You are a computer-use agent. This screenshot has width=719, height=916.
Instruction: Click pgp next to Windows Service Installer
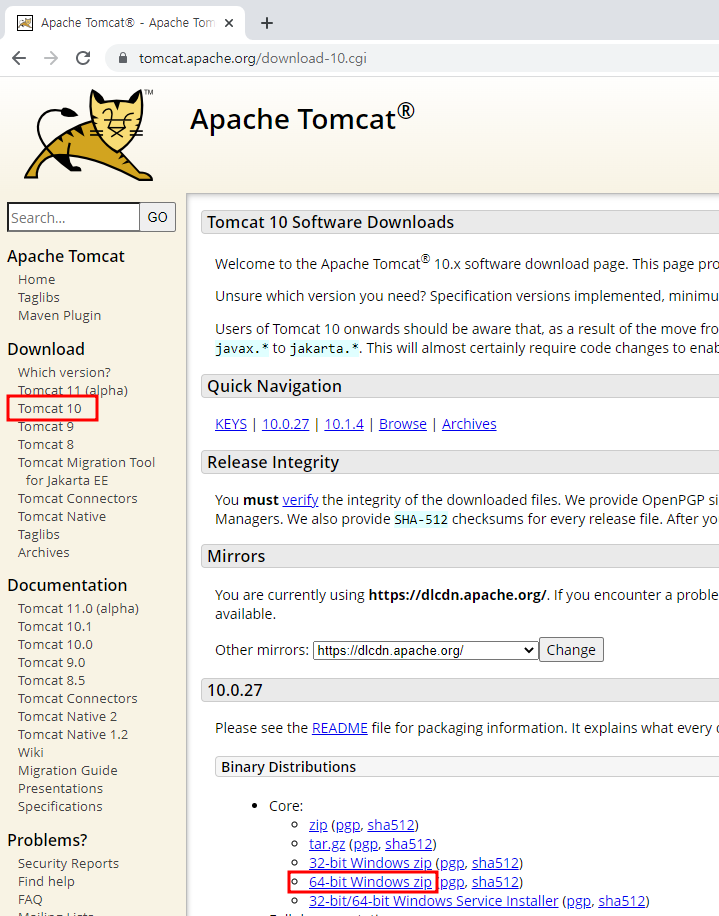pyautogui.click(x=579, y=901)
